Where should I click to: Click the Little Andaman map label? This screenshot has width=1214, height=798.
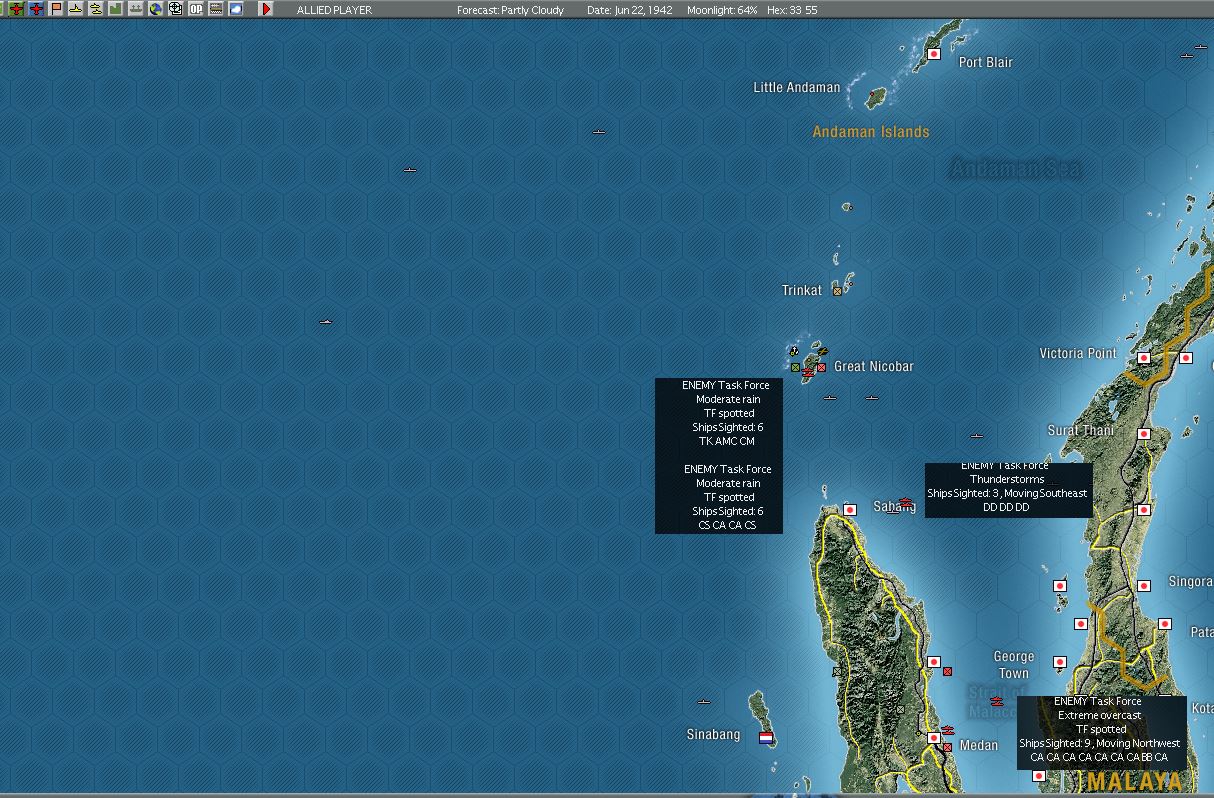coord(797,87)
